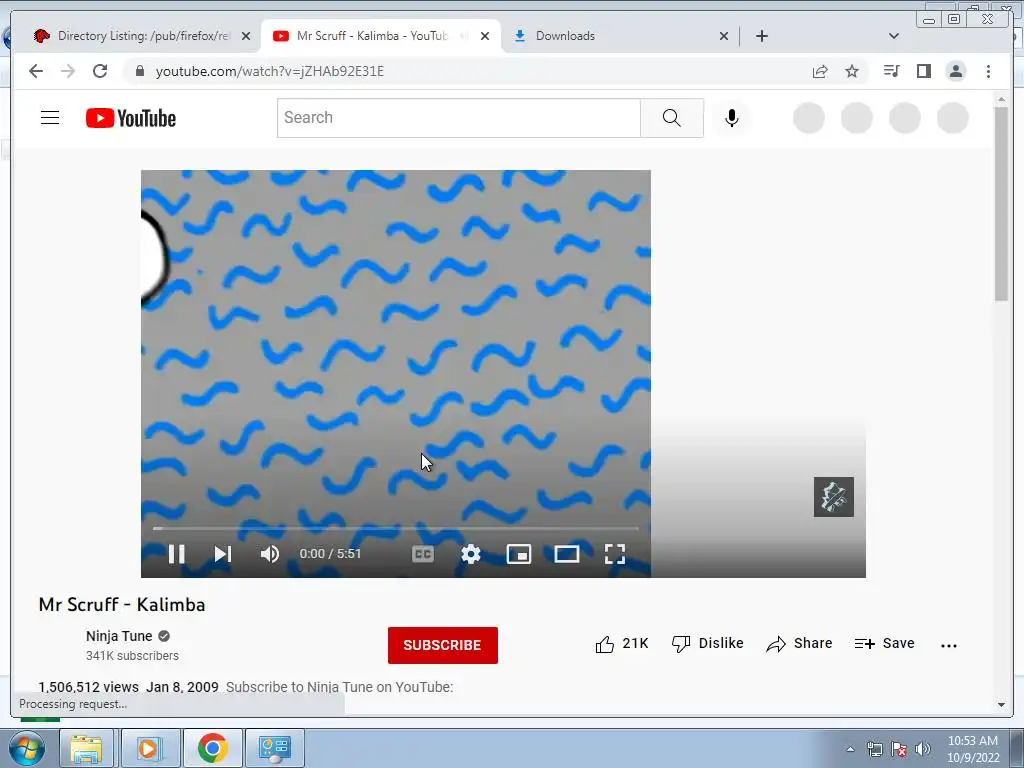The width and height of the screenshot is (1024, 768).
Task: View site information lock icon
Action: pos(139,71)
